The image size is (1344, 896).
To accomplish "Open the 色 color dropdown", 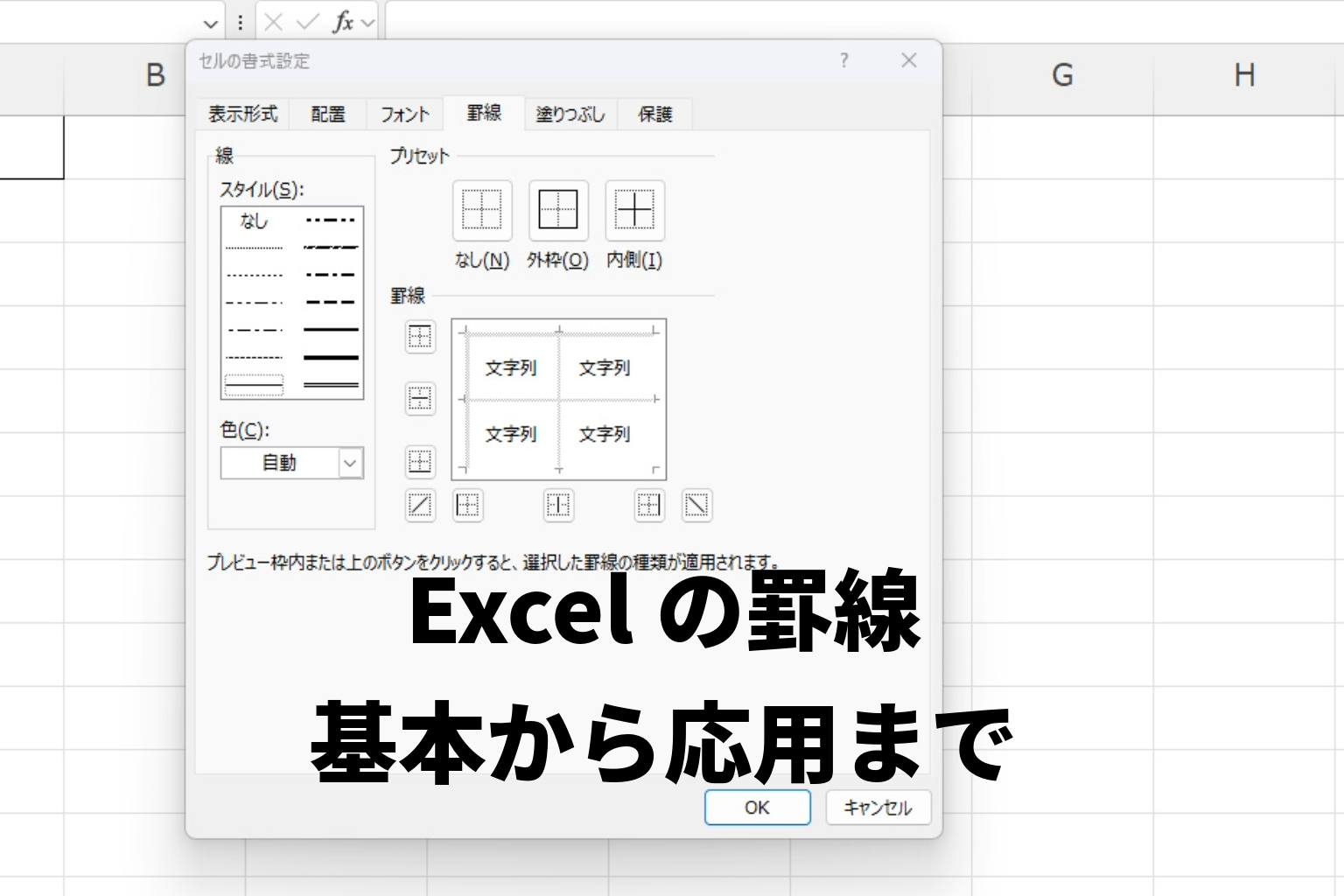I will (350, 463).
